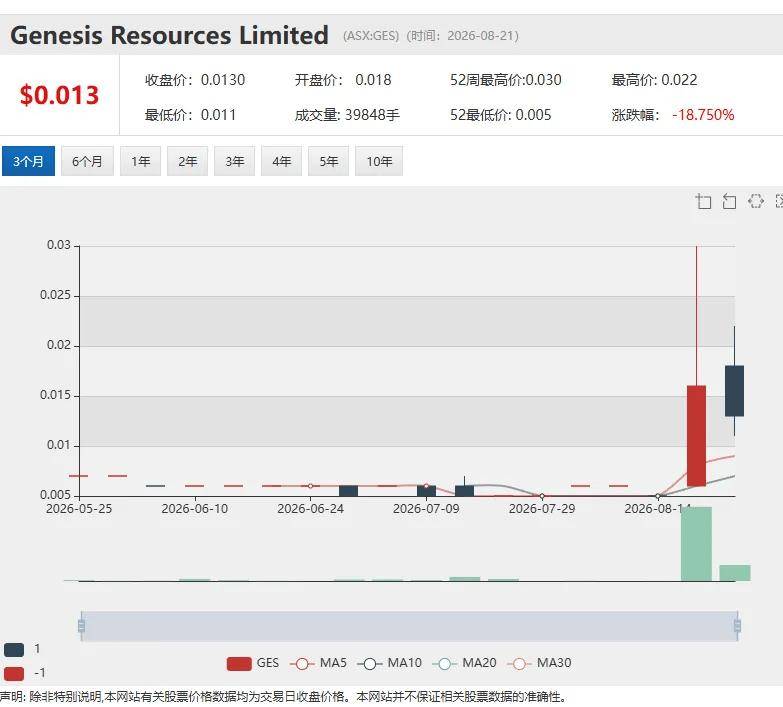Toggle the MA30 line in legend
Viewport: 783px width, 707px height.
tap(539, 663)
